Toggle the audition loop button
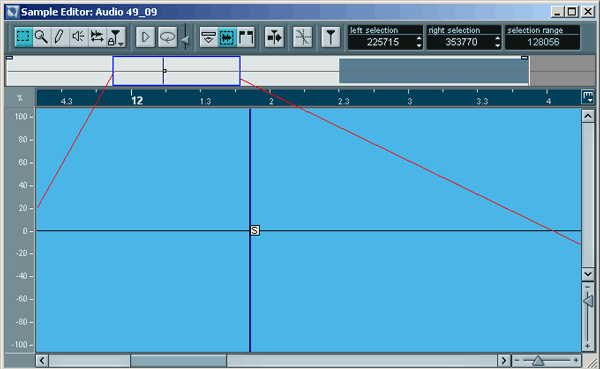Screen dimensions: 600x369 pos(167,37)
